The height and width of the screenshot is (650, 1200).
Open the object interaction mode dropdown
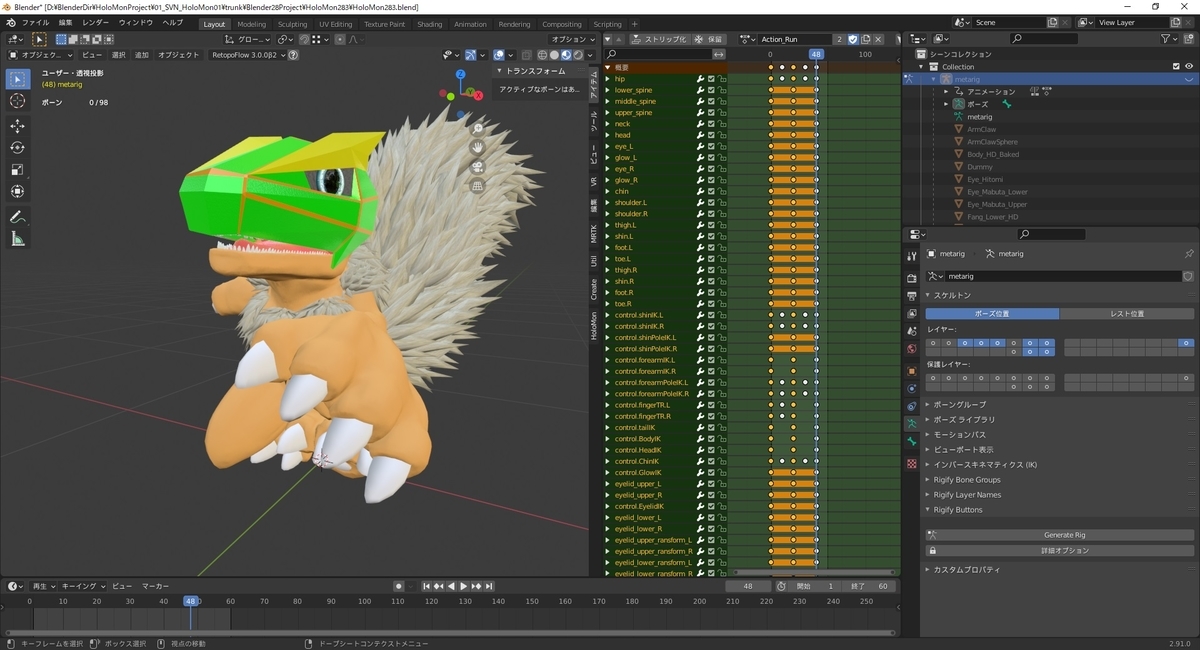click(x=41, y=55)
